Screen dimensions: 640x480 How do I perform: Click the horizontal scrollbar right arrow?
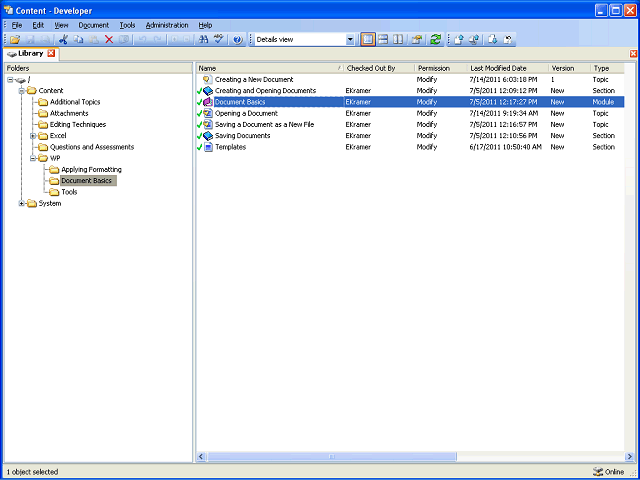(629, 456)
